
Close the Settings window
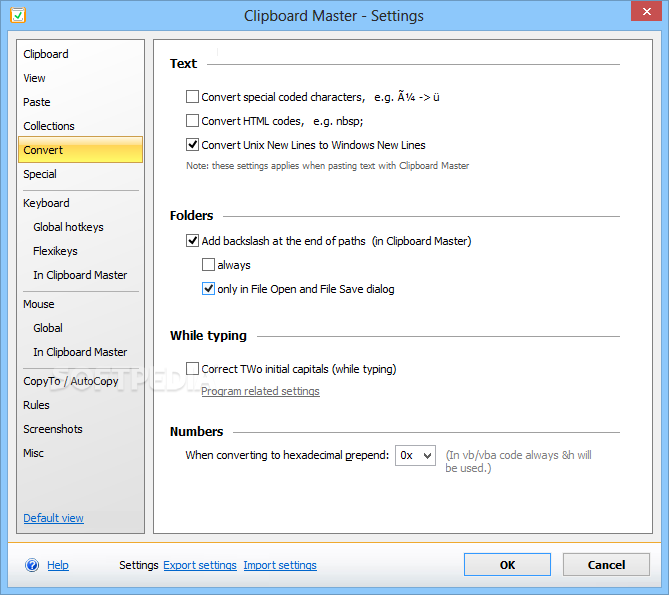click(646, 12)
